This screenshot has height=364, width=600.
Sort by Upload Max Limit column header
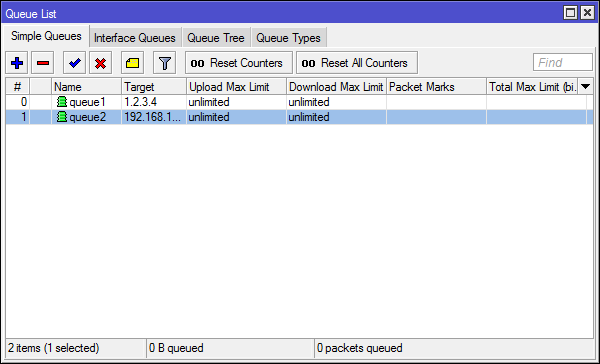236,87
